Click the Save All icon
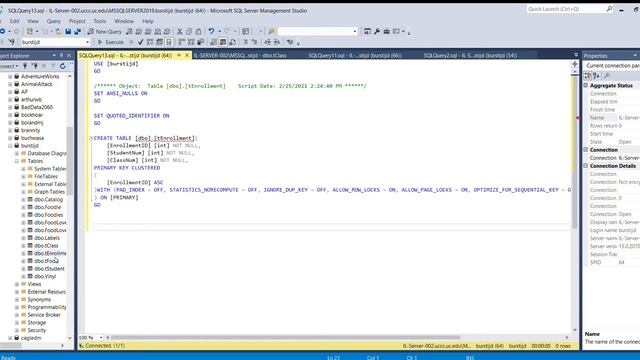This screenshot has height=360, width=640. pyautogui.click(x=77, y=31)
